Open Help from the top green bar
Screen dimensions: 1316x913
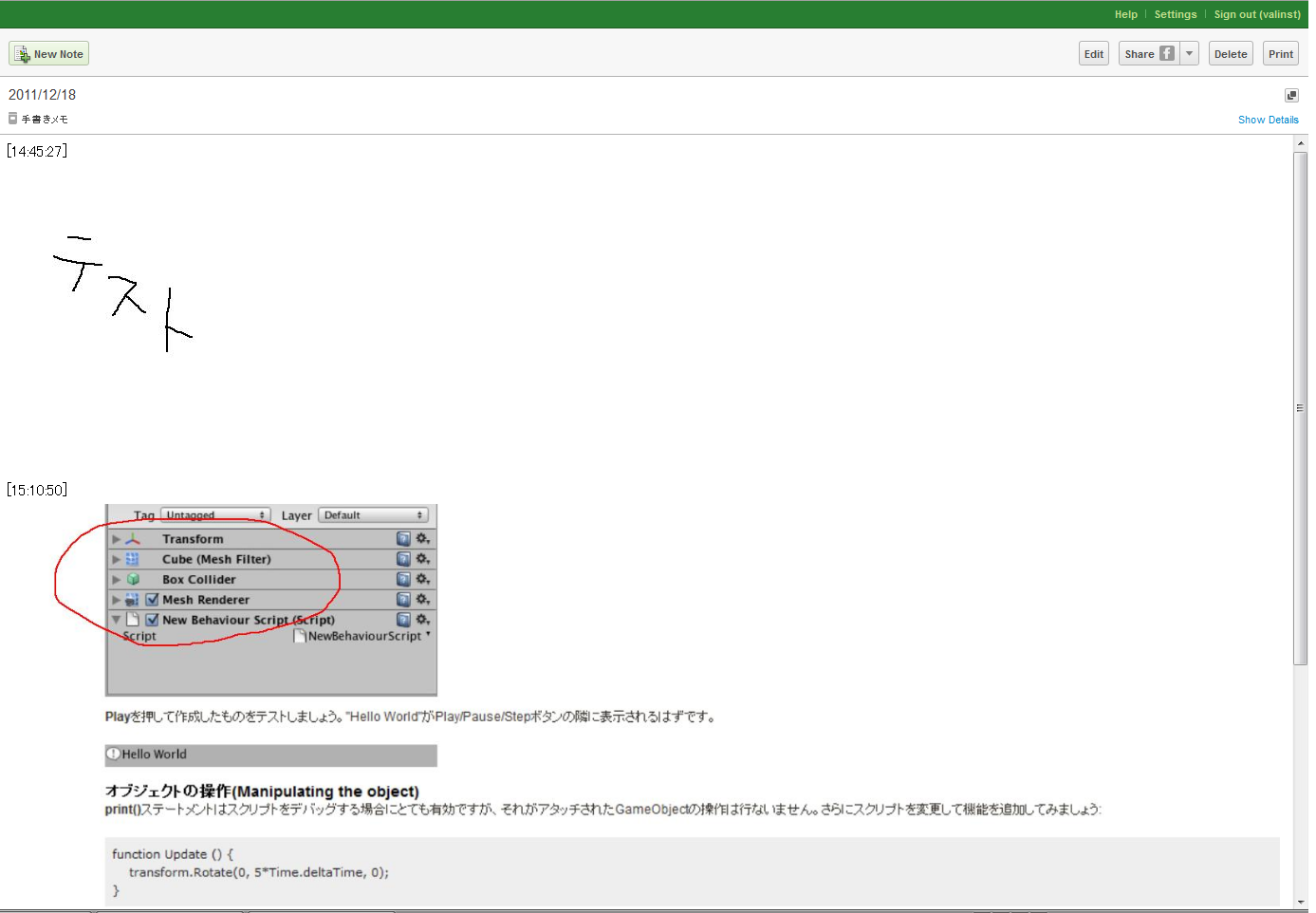[1125, 14]
